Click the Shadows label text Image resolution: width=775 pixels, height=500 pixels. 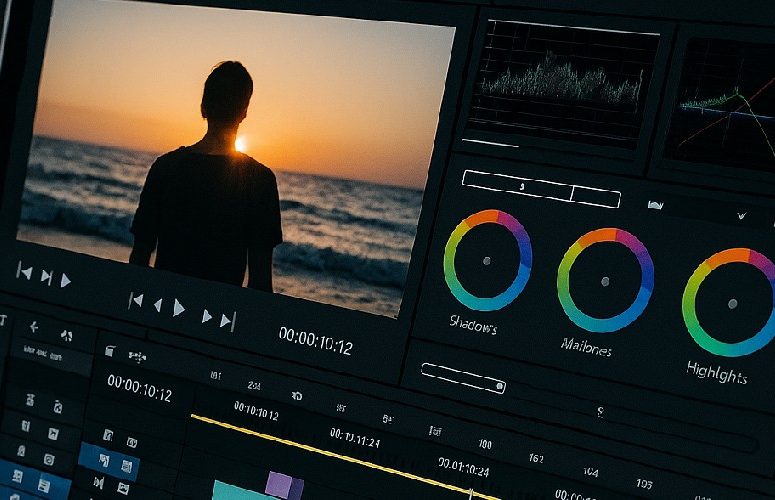(x=473, y=324)
